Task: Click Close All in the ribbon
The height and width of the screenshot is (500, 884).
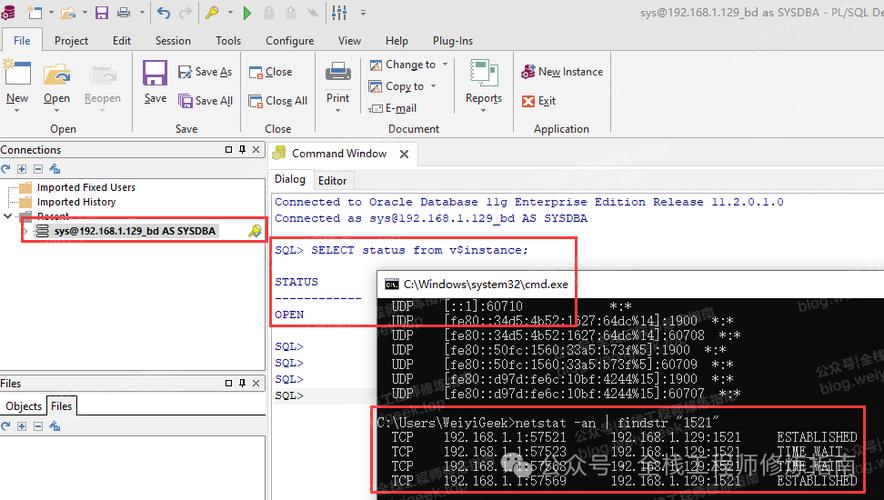Action: [x=278, y=100]
